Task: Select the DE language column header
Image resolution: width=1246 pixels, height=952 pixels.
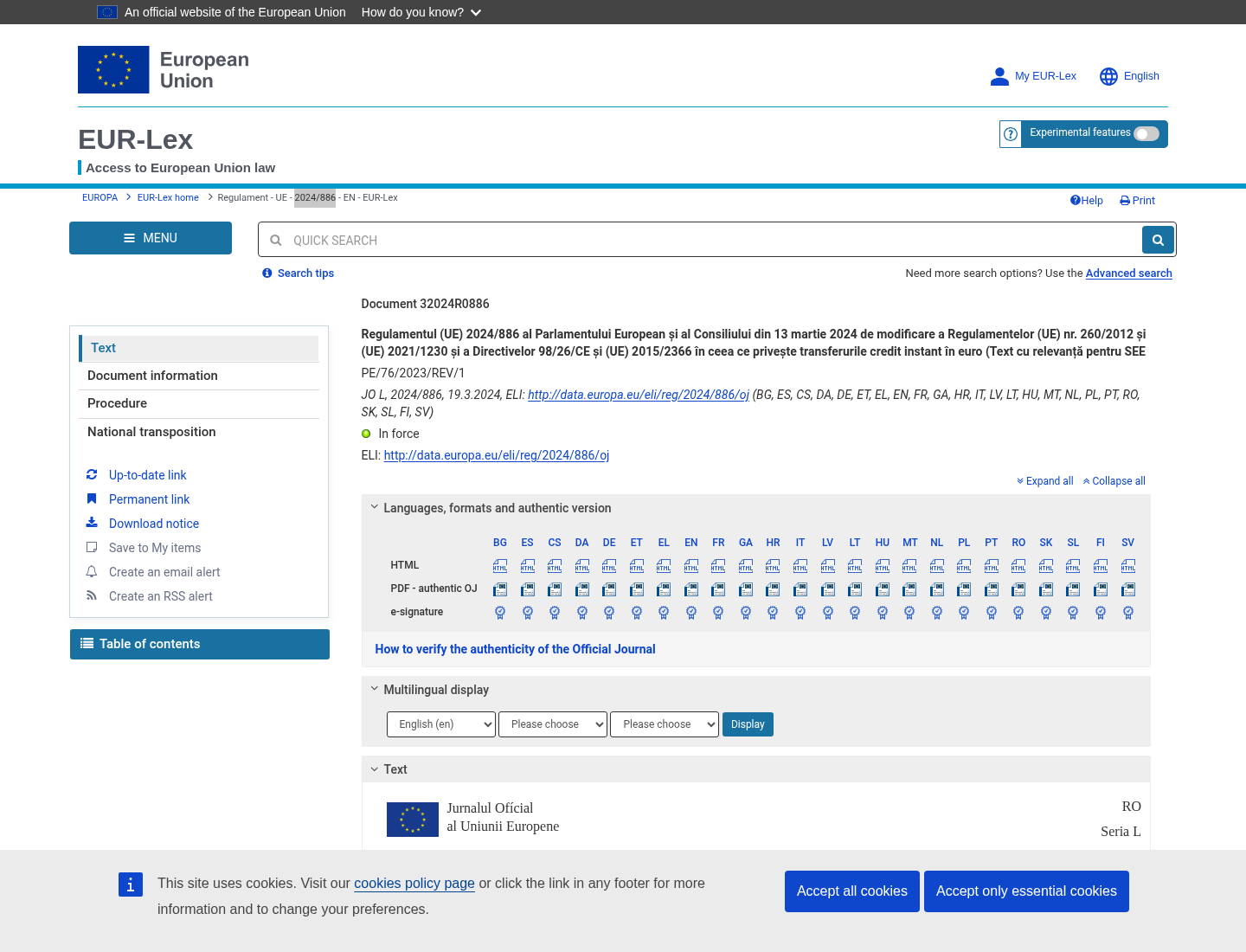Action: click(609, 543)
